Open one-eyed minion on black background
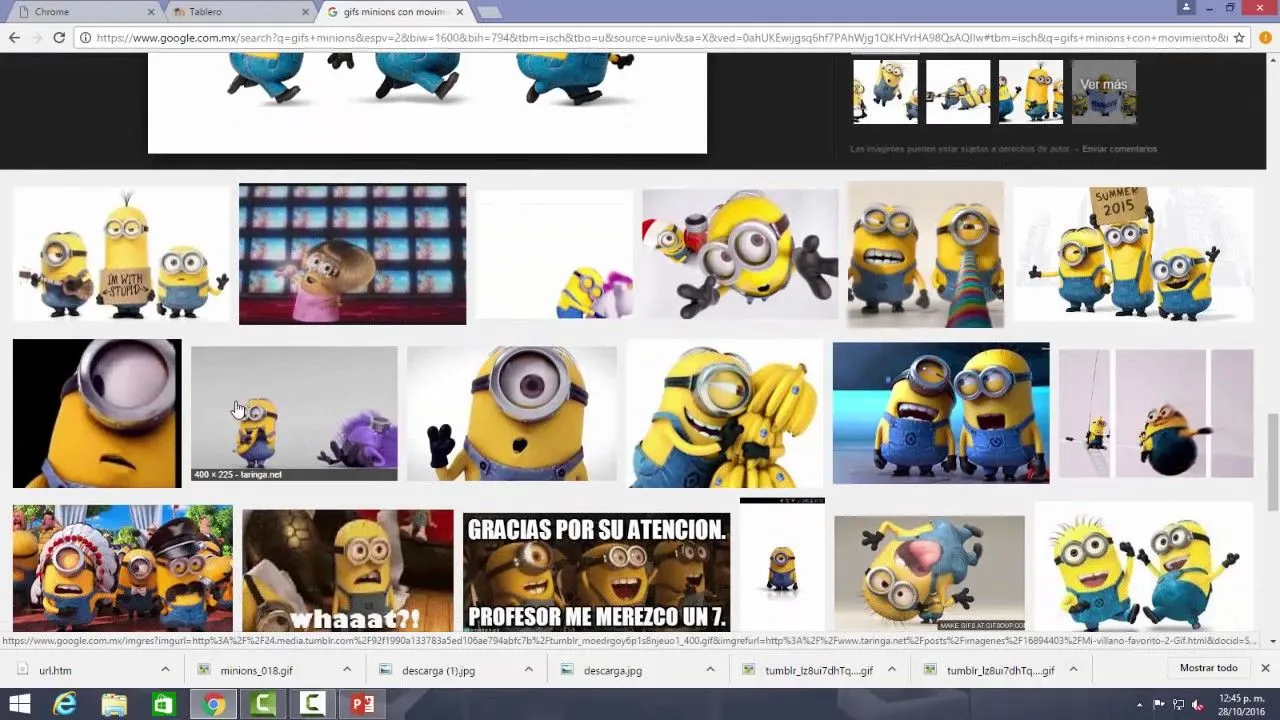The height and width of the screenshot is (720, 1280). point(97,414)
